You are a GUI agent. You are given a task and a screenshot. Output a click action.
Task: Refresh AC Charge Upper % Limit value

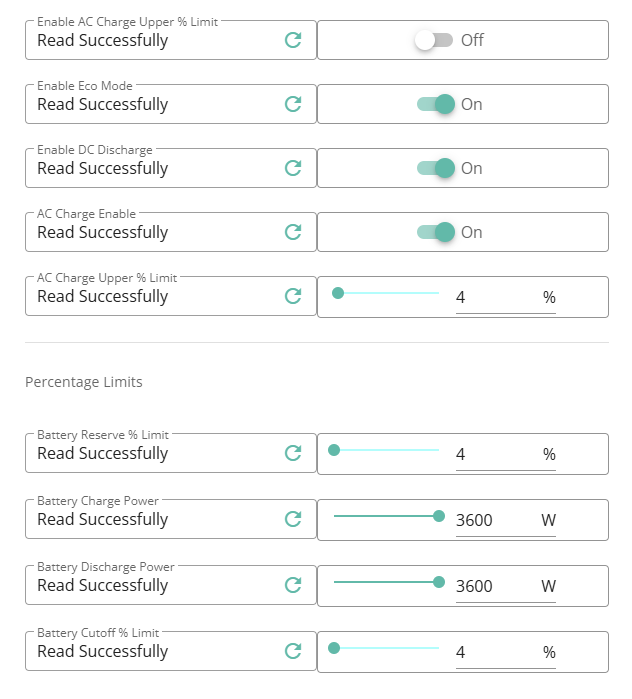[x=293, y=296]
